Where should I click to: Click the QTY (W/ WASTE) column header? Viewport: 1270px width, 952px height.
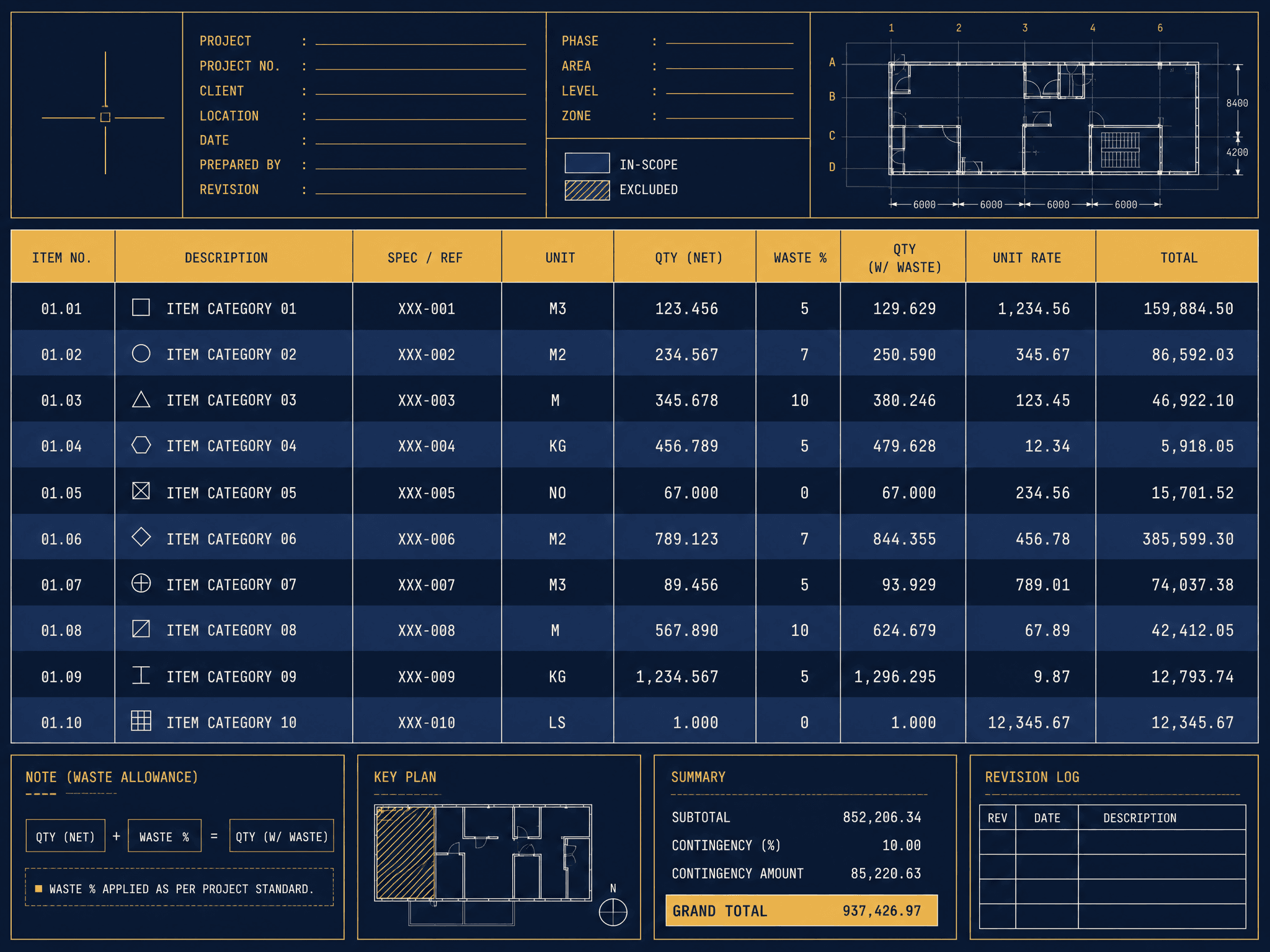click(x=903, y=257)
